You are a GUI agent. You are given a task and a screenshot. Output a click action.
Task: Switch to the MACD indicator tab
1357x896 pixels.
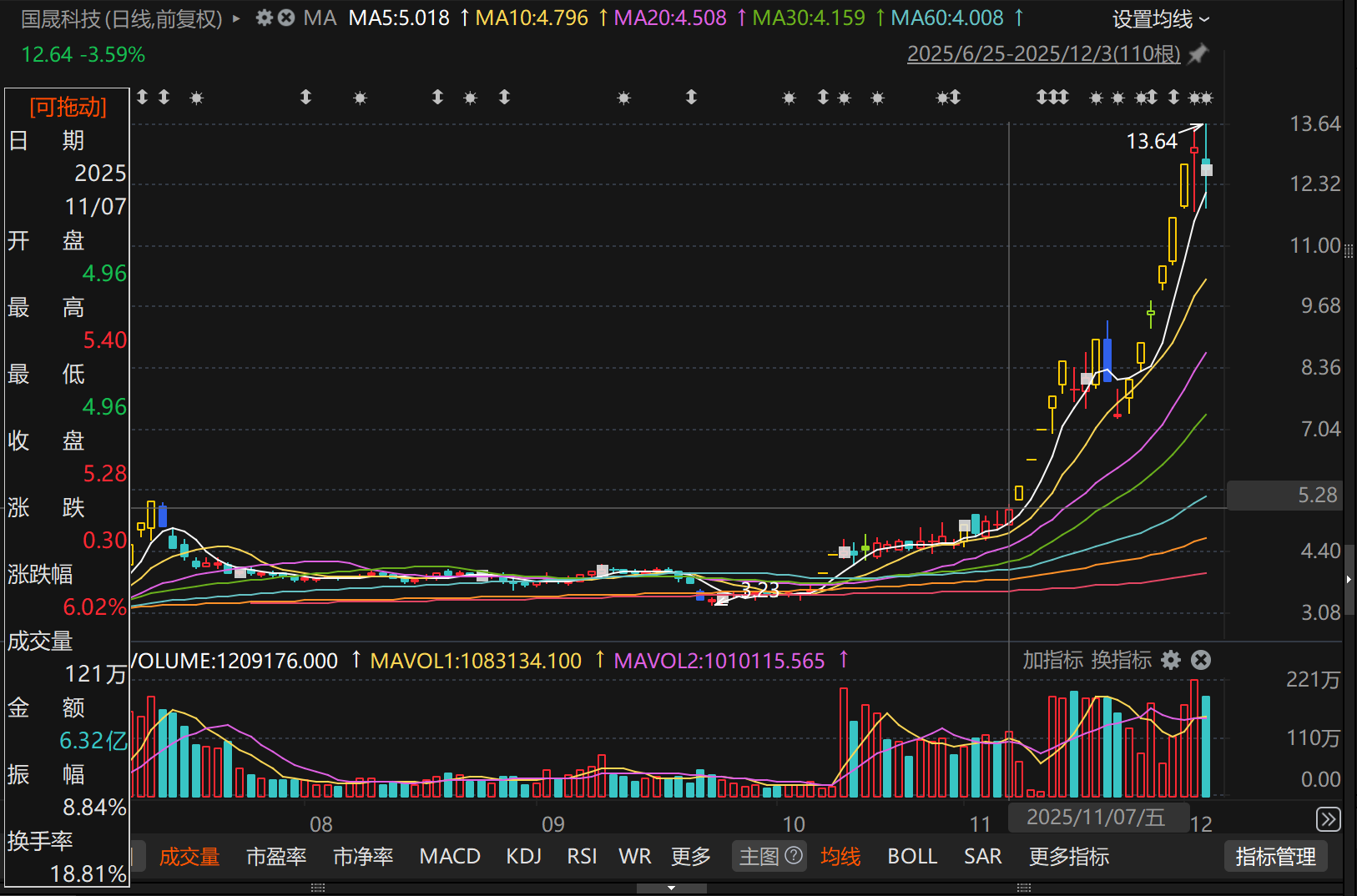pyautogui.click(x=449, y=856)
